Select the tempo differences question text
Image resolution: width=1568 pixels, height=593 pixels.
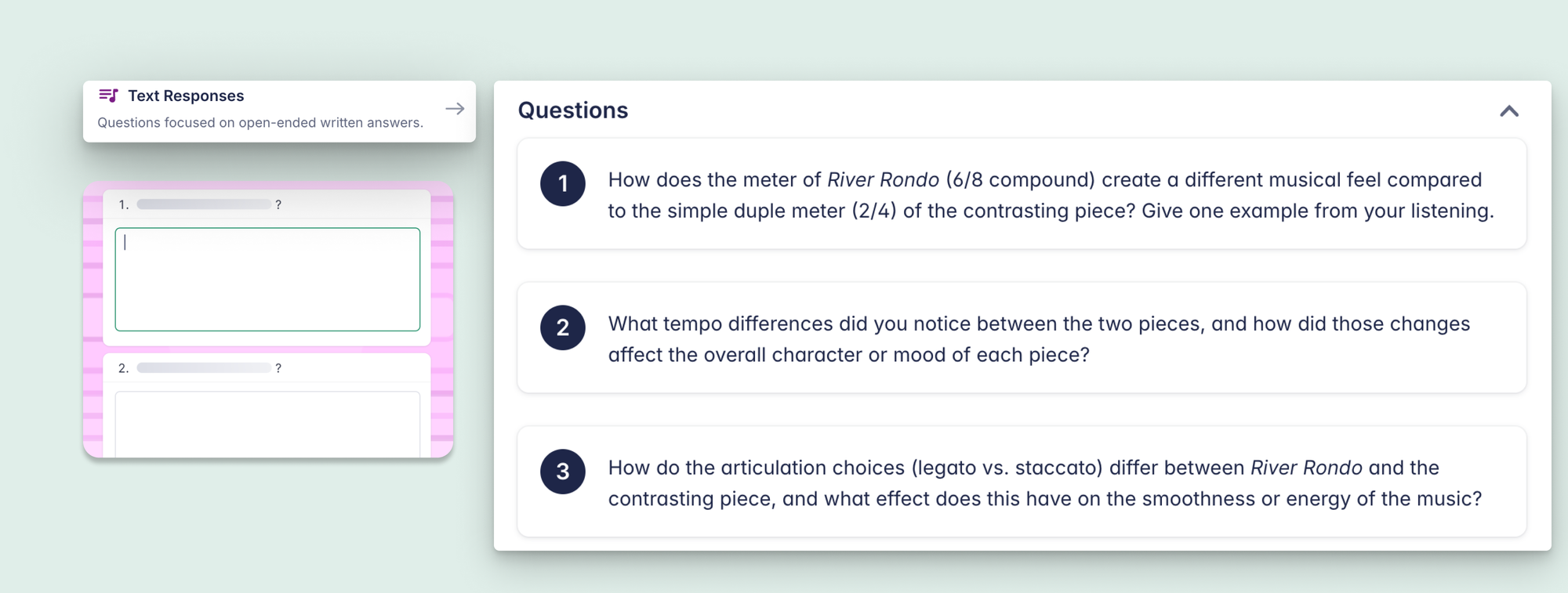tap(1039, 339)
